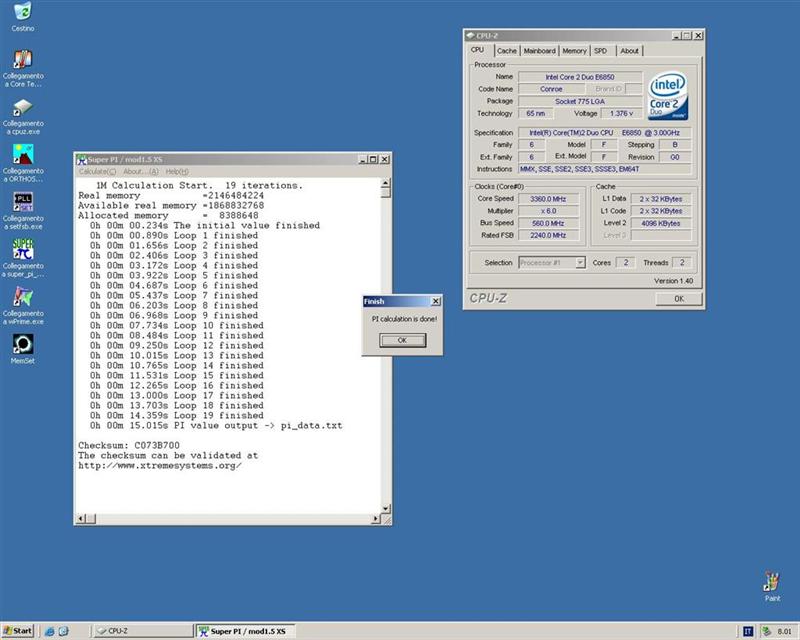The height and width of the screenshot is (640, 800).
Task: Click the taskbar clock showing 8.01
Action: (x=784, y=631)
